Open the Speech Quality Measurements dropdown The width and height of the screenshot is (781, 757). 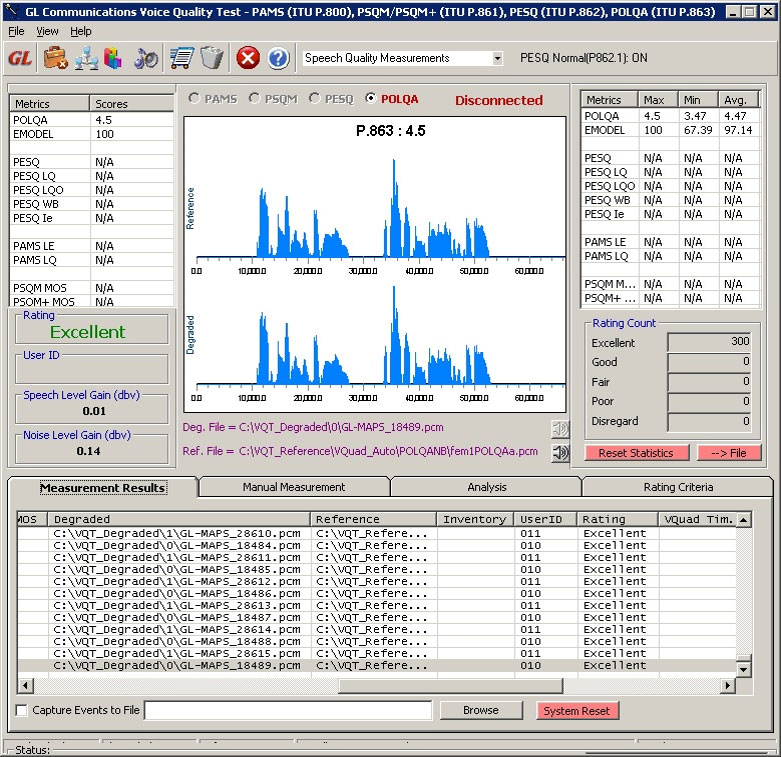pos(497,58)
